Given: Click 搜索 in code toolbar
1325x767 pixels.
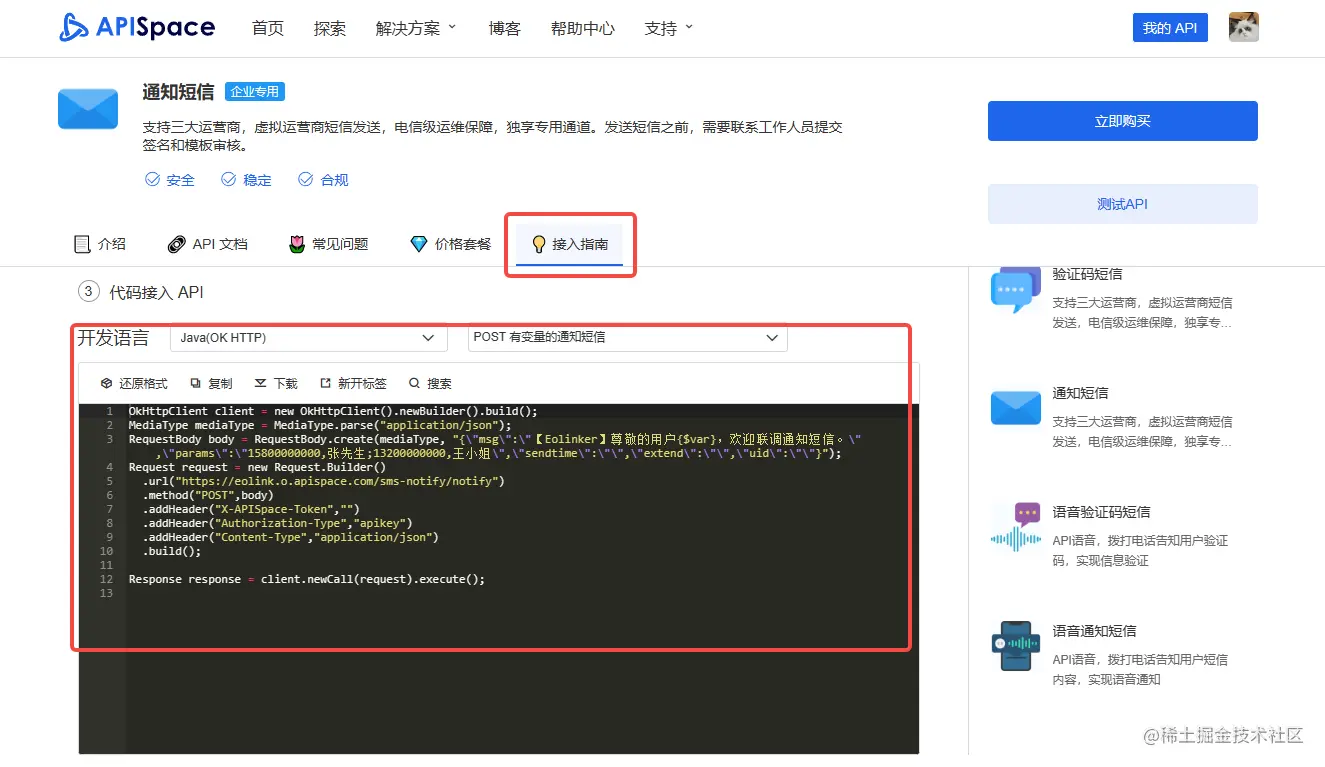Looking at the screenshot, I should [430, 384].
